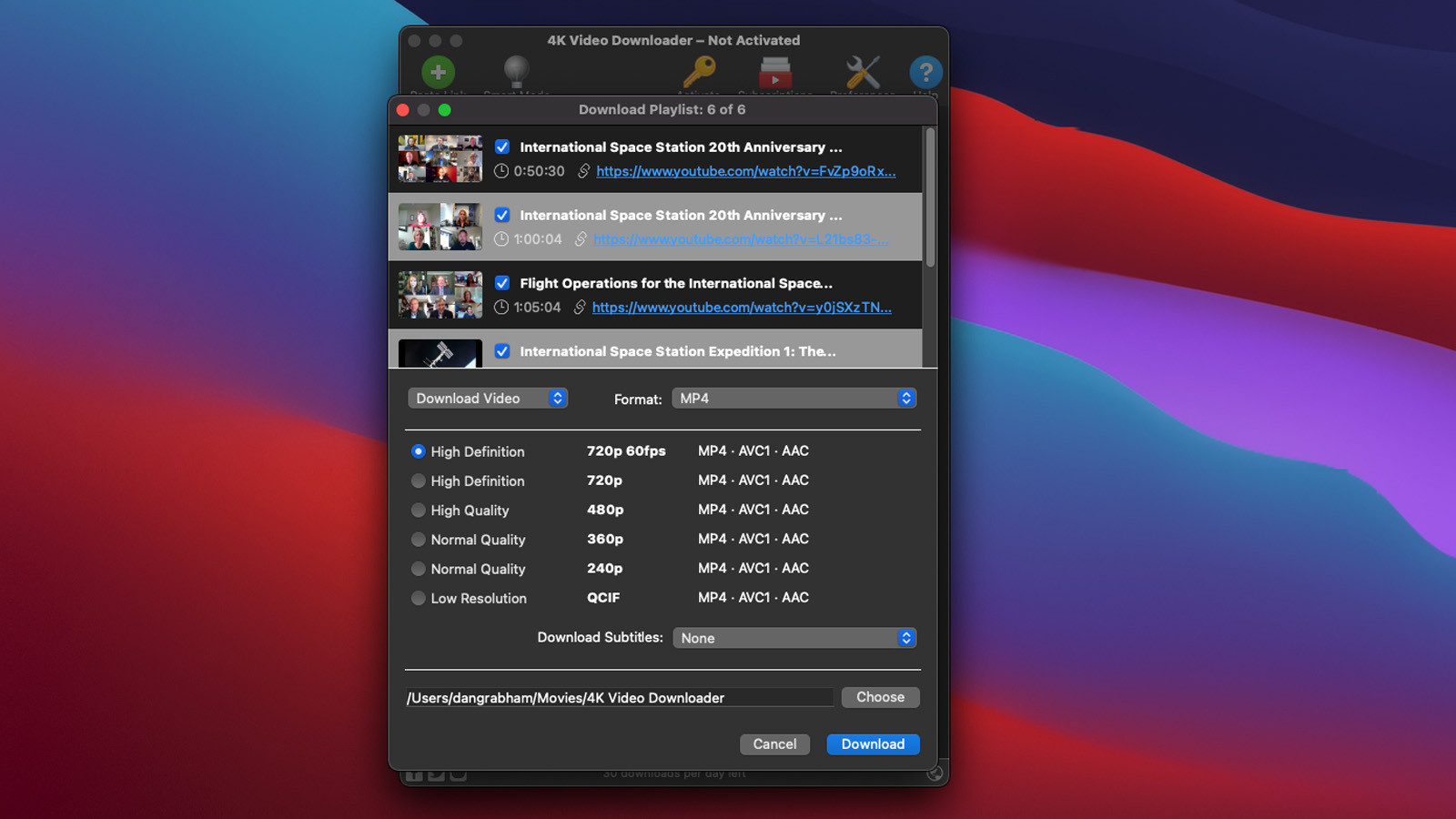Click the playlist list vertical scrollbar
The width and height of the screenshot is (1456, 819).
point(930,198)
